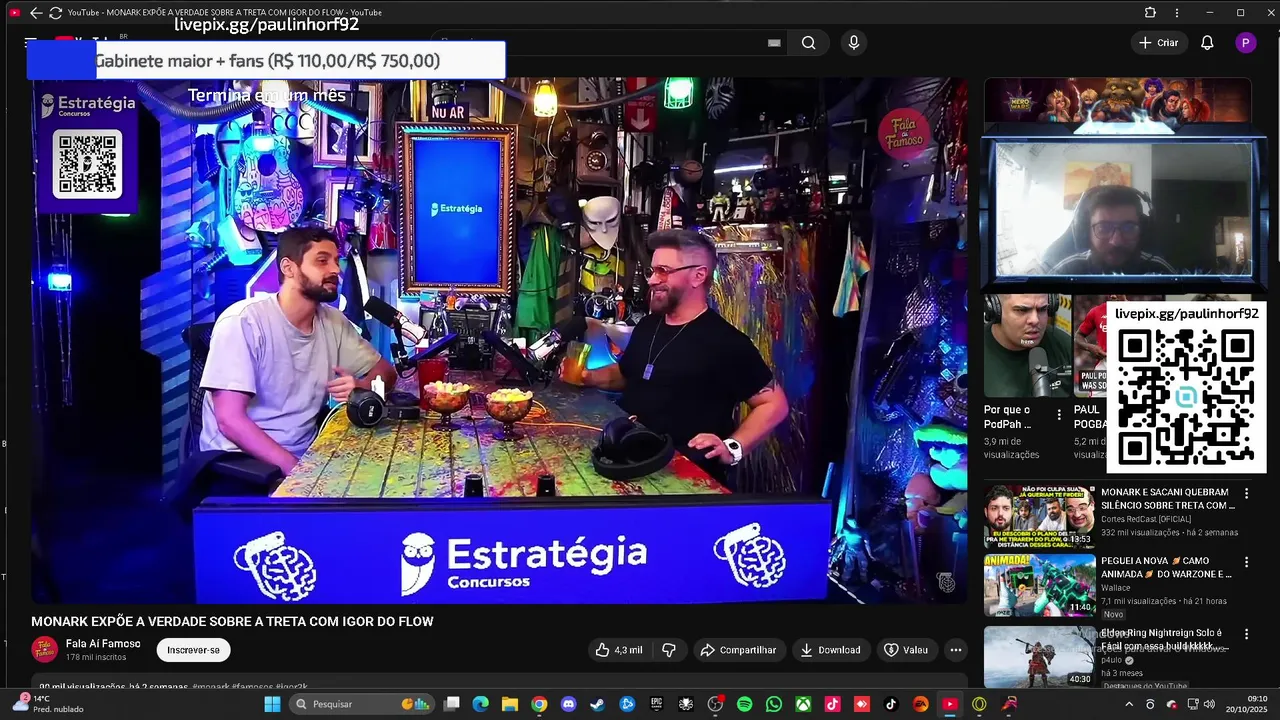Open options for CAMO ANIMADA WARZONE video
The width and height of the screenshot is (1280, 720).
[x=1246, y=563]
